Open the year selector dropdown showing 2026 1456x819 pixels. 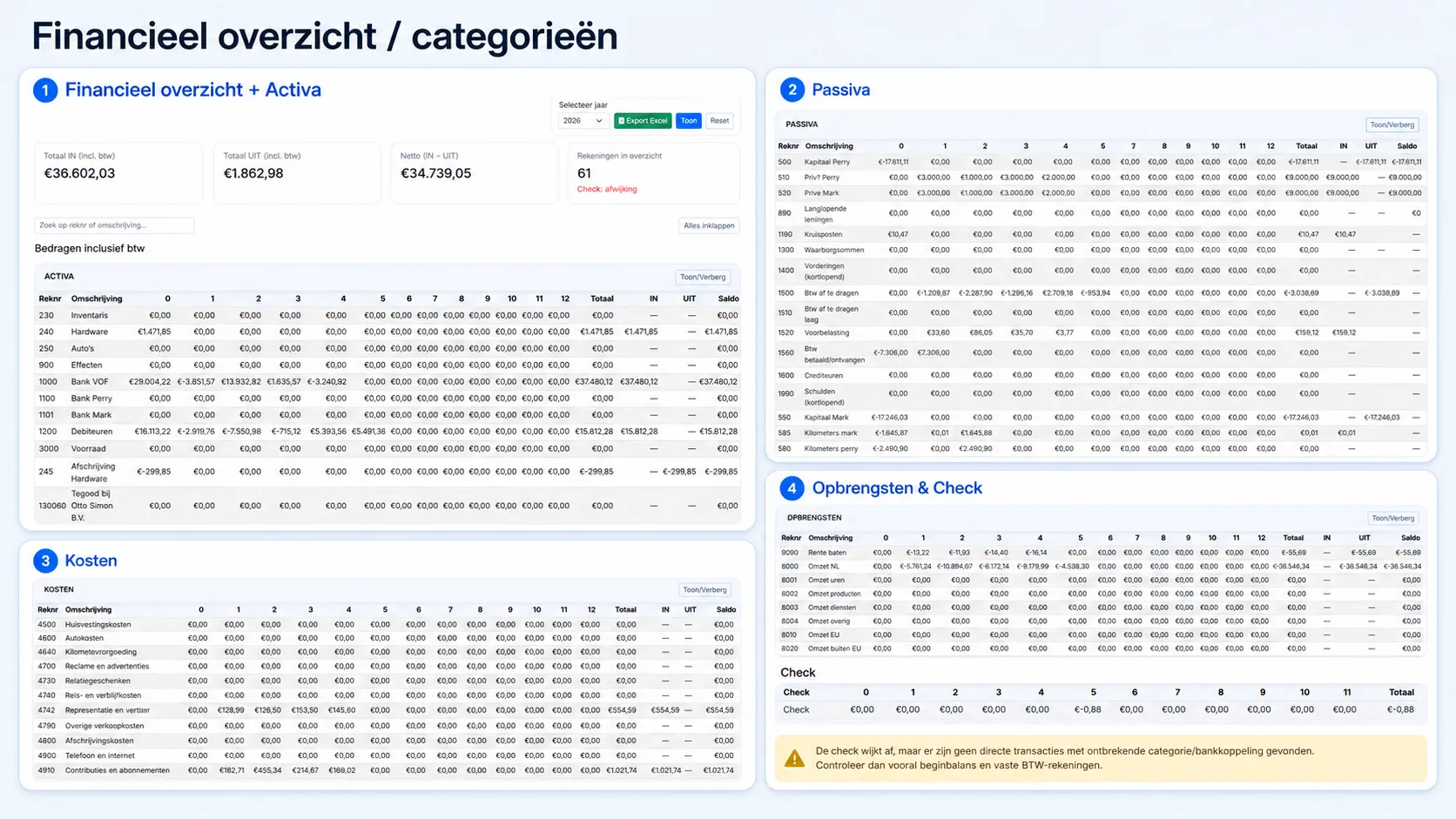[583, 121]
